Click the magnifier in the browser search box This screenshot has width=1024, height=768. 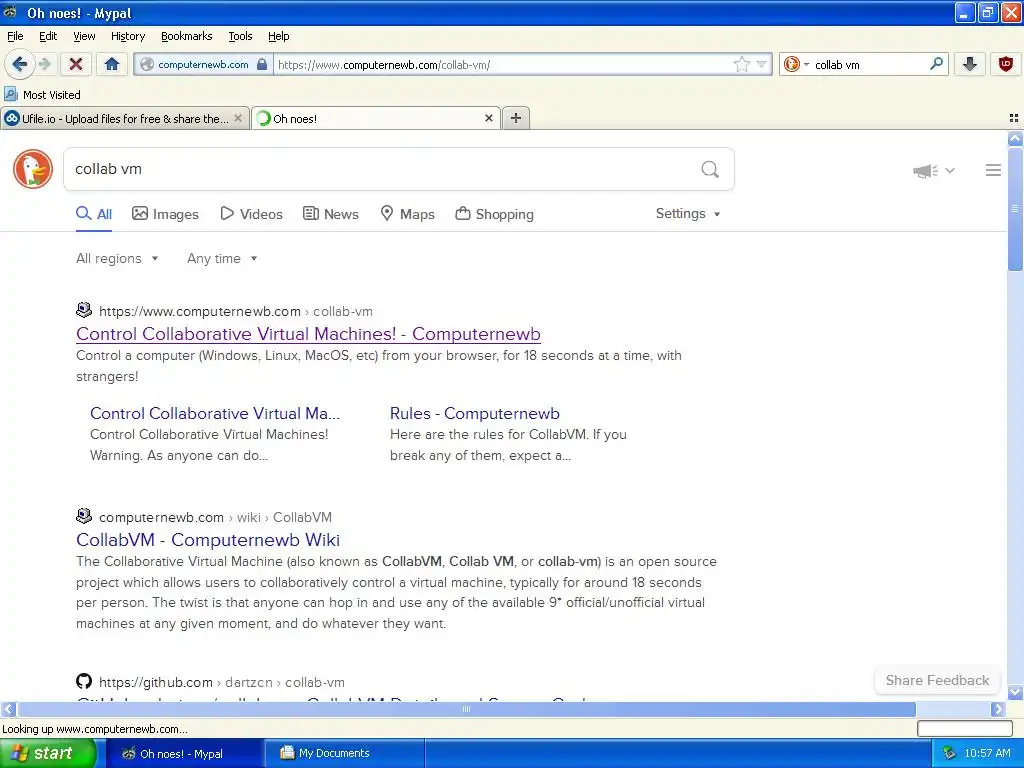[936, 64]
